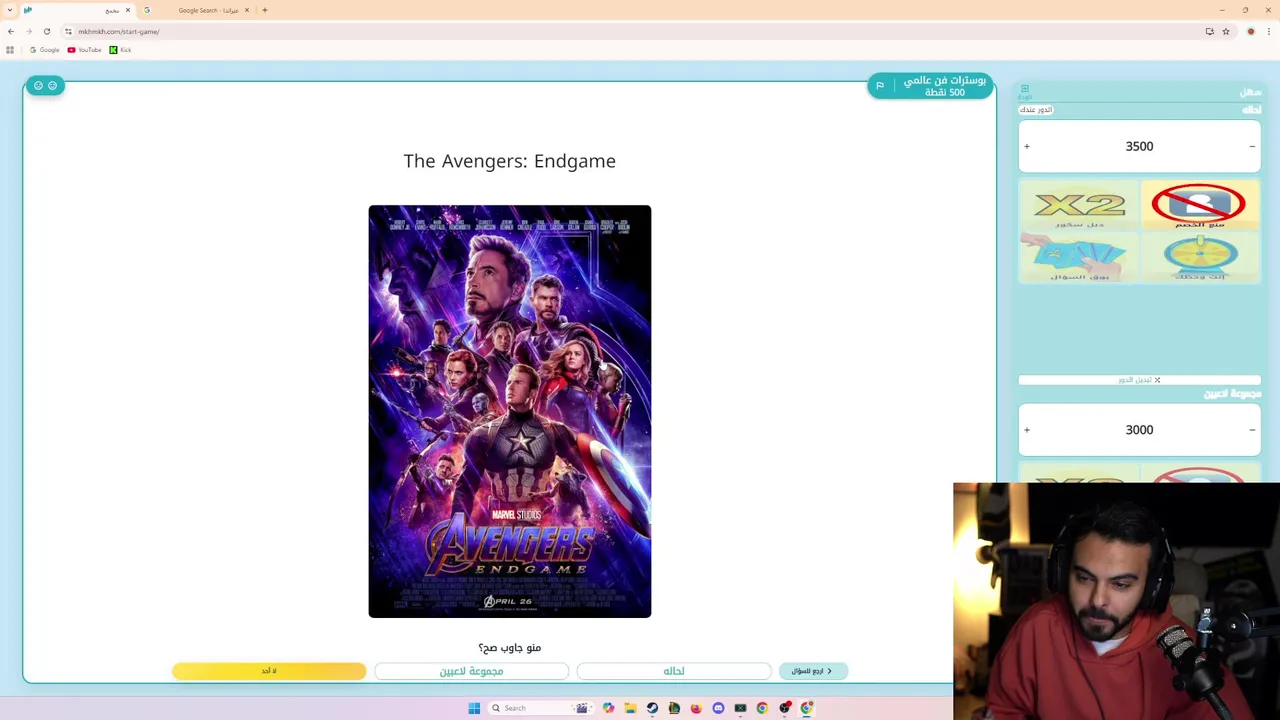The width and height of the screenshot is (1280, 720).
Task: Open OBS Studio from the taskbar
Action: click(785, 708)
